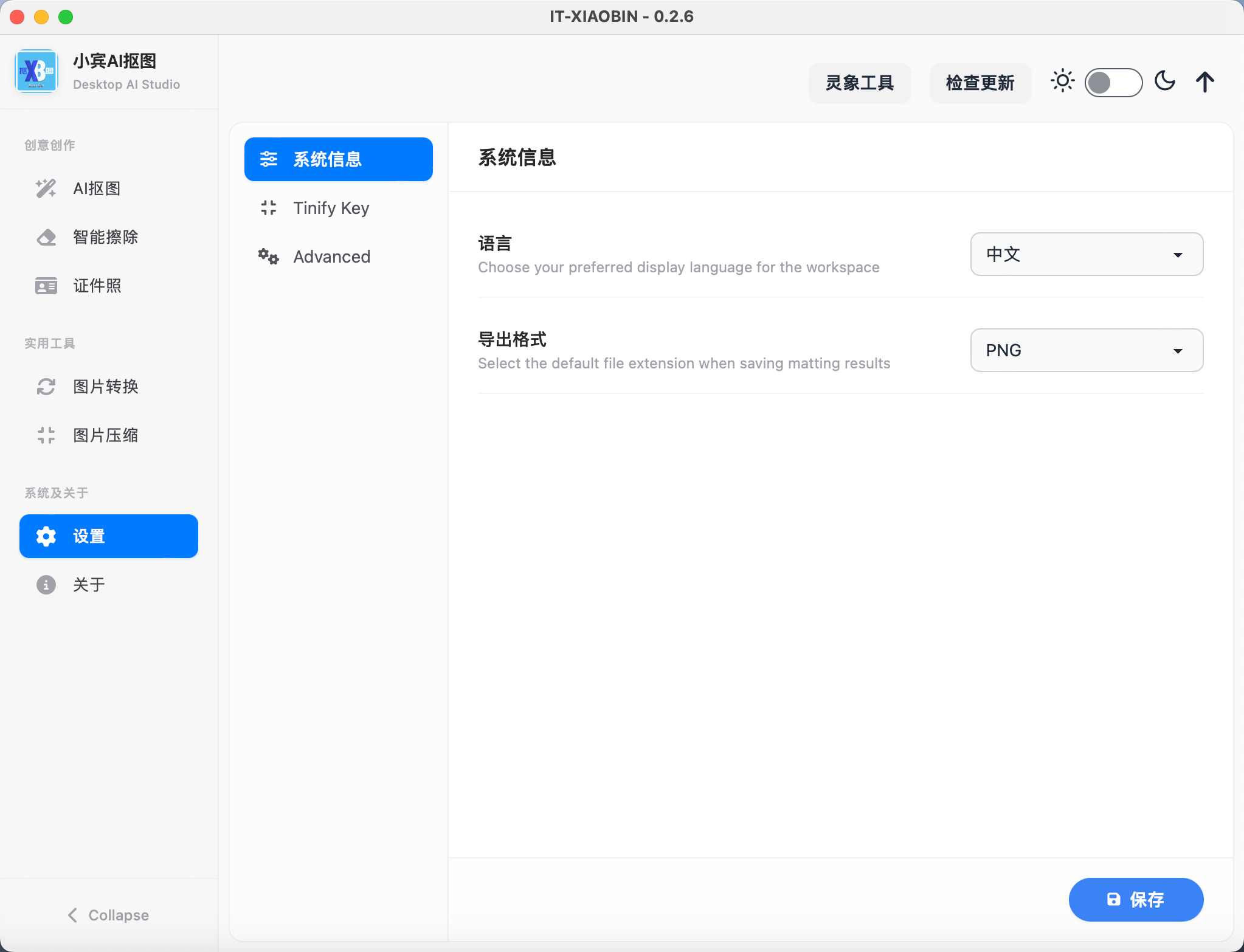Open 证件照 from the sidebar
Image resolution: width=1244 pixels, height=952 pixels.
click(109, 286)
